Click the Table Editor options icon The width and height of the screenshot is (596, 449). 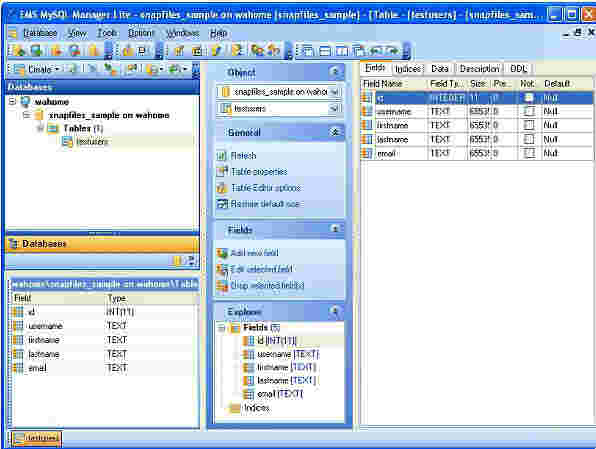tap(222, 188)
